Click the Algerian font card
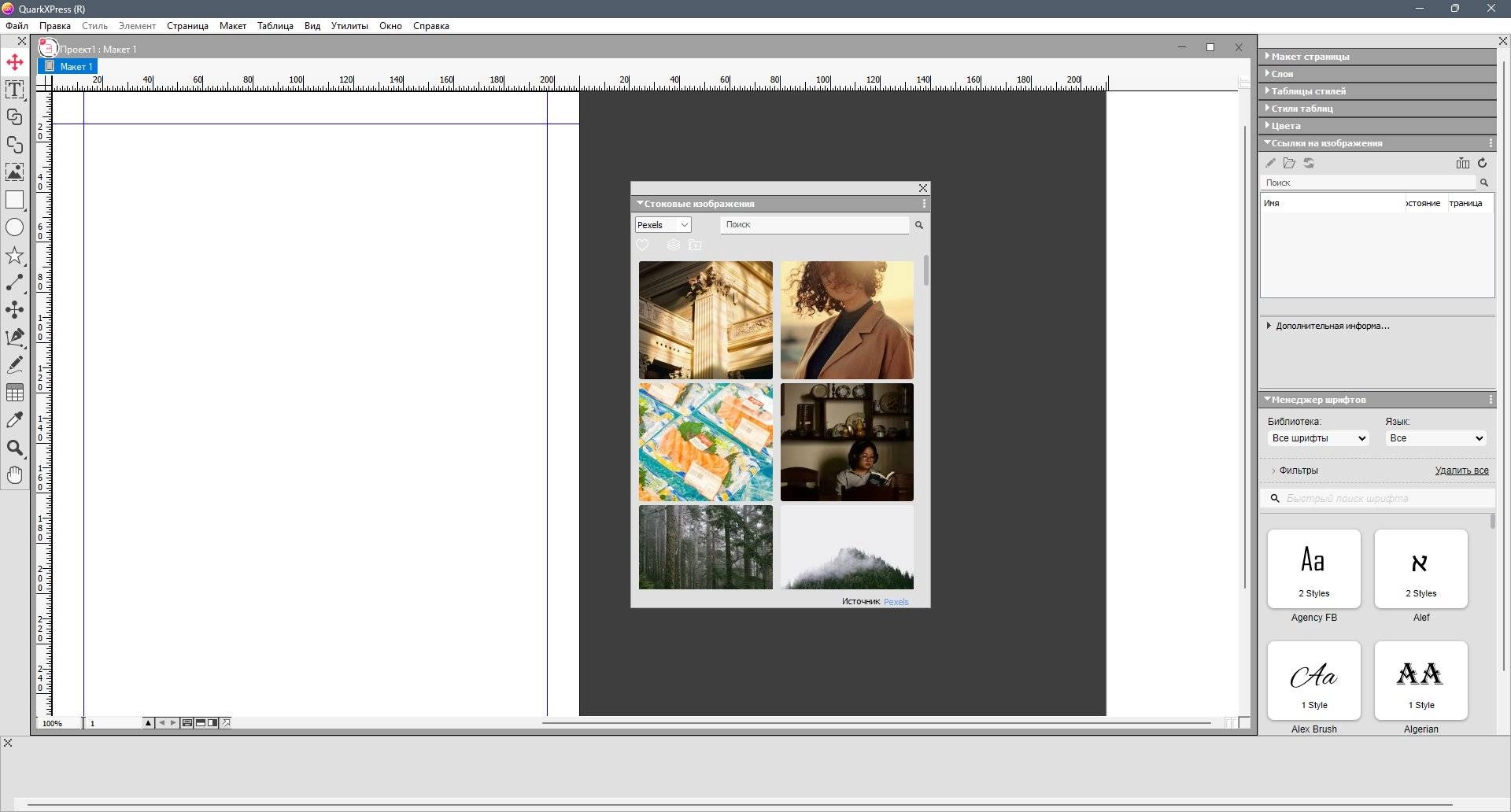1511x812 pixels. tap(1420, 681)
